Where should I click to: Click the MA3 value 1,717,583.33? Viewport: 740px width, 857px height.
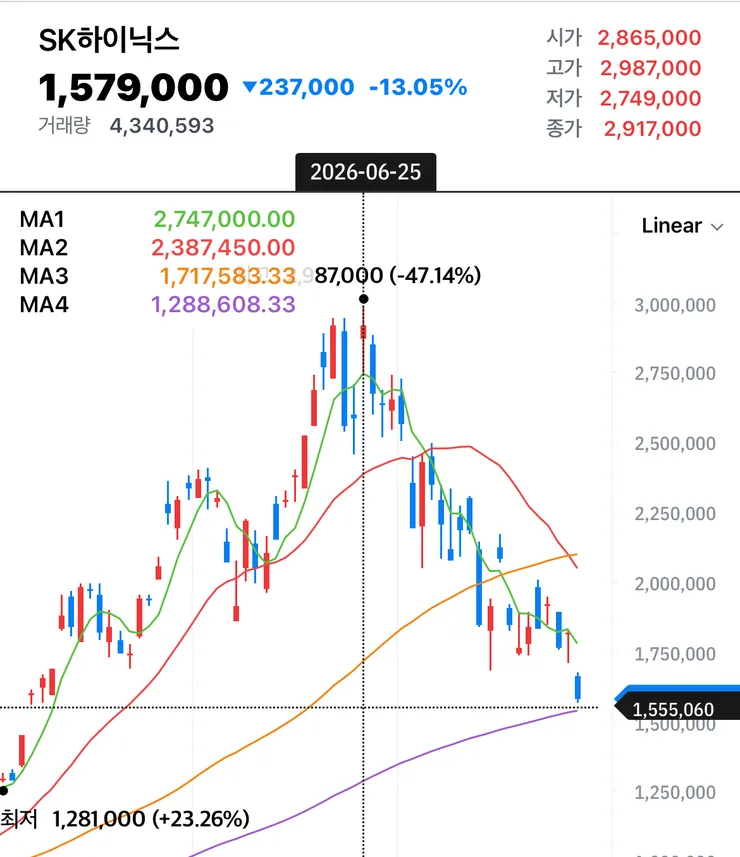[227, 276]
